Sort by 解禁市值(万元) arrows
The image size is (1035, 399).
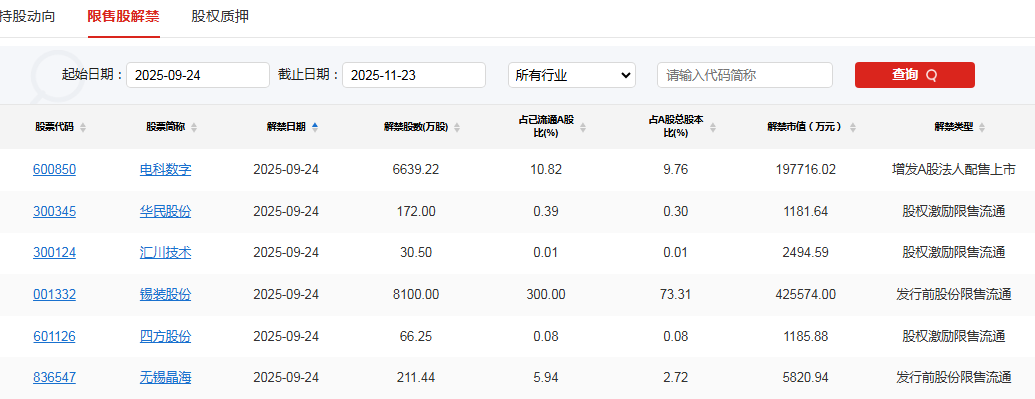pyautogui.click(x=853, y=127)
